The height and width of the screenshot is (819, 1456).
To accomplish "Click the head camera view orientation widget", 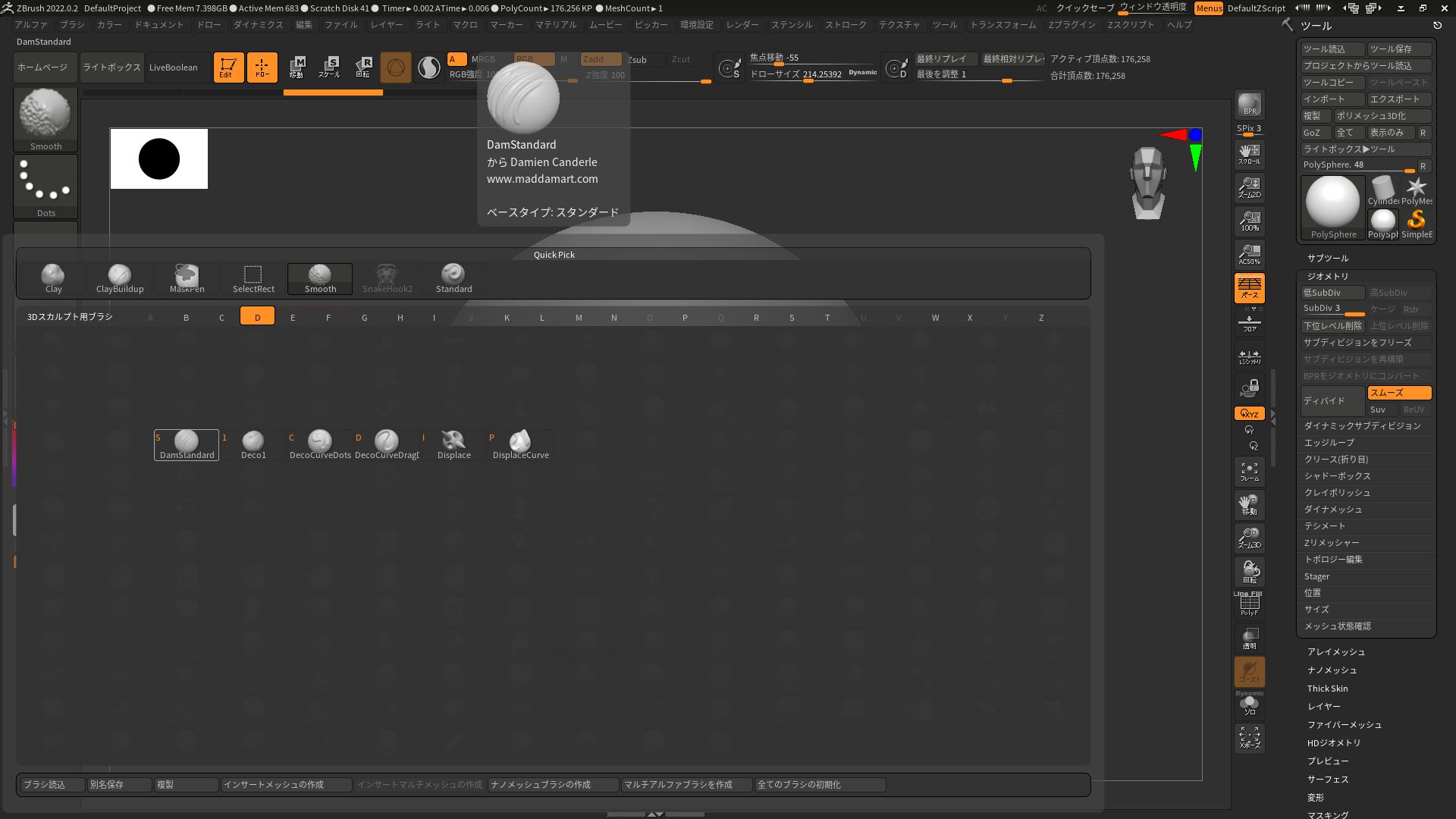I will pos(1147,183).
